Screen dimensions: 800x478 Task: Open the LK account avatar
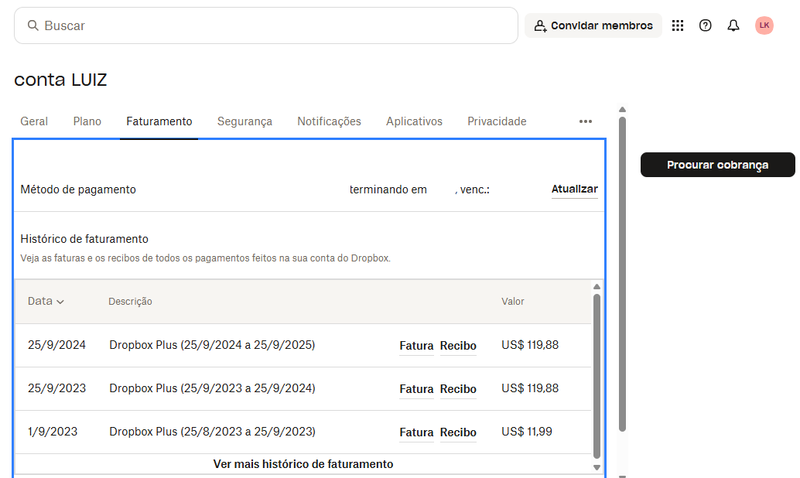[x=764, y=26]
